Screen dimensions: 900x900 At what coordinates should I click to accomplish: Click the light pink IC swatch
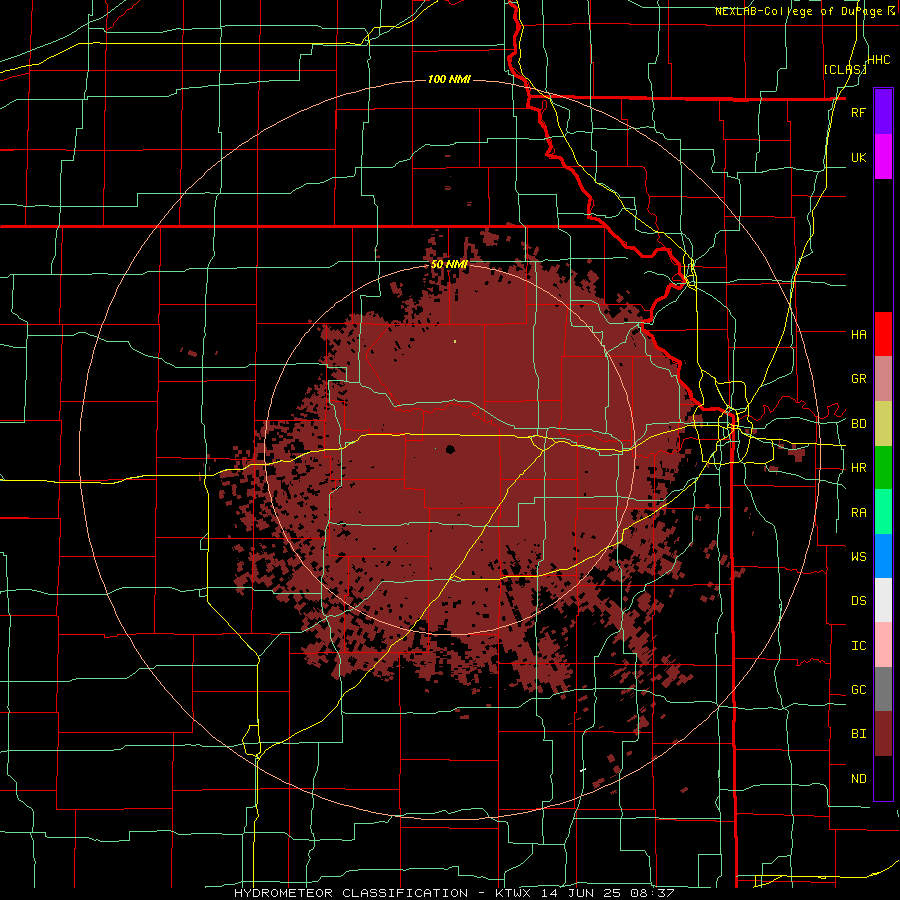tap(883, 645)
